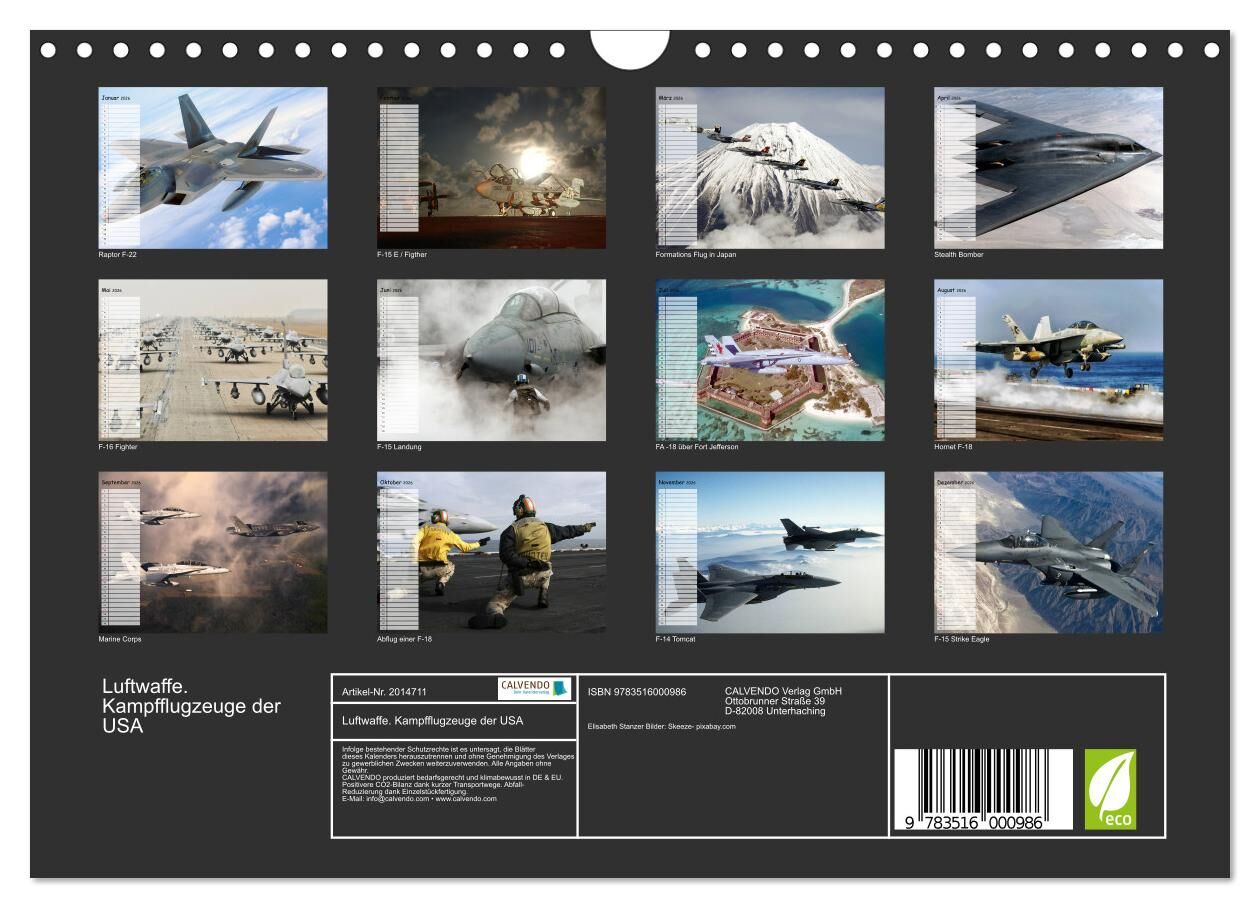Image resolution: width=1260 pixels, height=908 pixels.
Task: Select the Stealth Bomber April thumbnail
Action: [x=1048, y=168]
